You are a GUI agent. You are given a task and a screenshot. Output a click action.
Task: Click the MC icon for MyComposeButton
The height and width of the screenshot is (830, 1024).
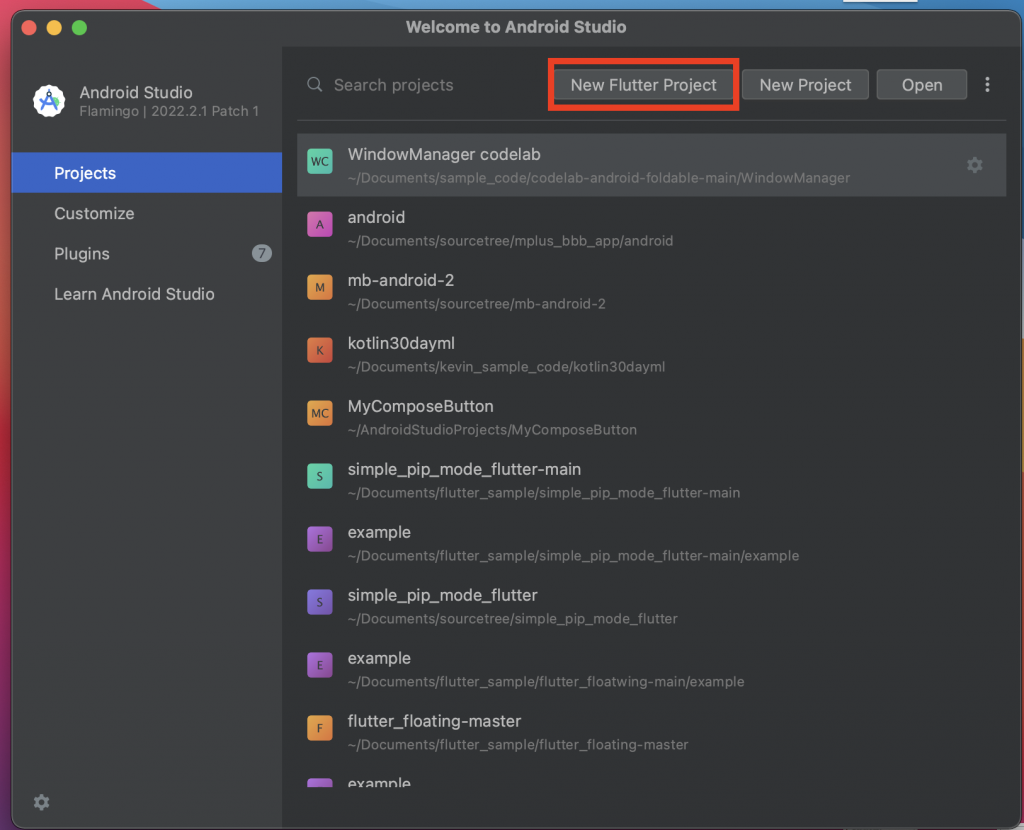(x=320, y=413)
